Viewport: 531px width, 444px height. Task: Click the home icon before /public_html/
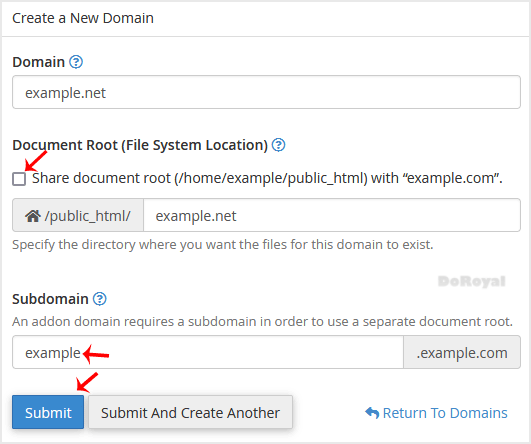coord(33,216)
